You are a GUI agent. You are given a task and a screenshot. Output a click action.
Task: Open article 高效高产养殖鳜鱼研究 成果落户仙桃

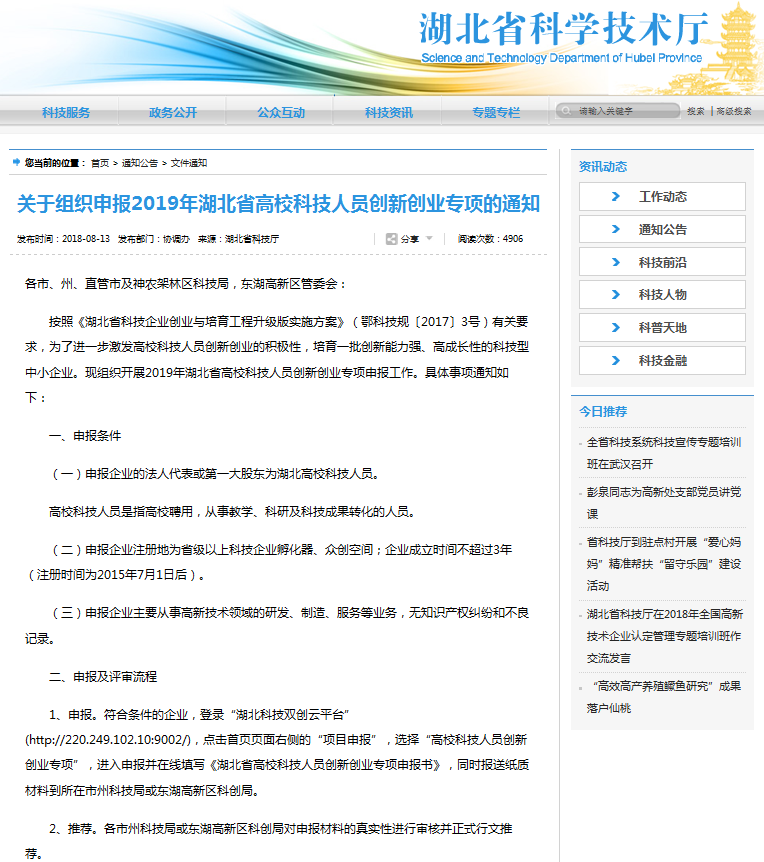tap(664, 697)
